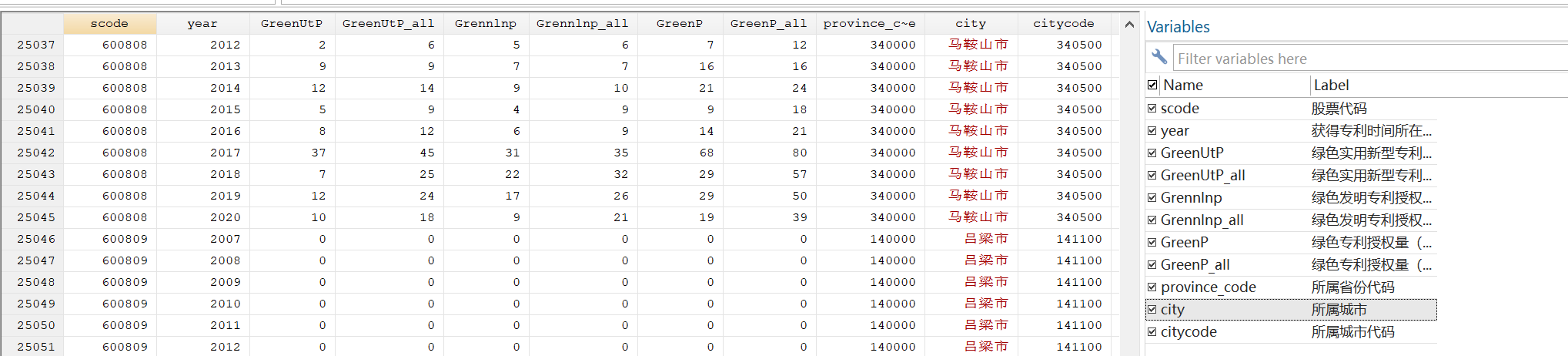Click GreenUtP cell 37 in row 25042
1568x356 pixels.
(292, 153)
